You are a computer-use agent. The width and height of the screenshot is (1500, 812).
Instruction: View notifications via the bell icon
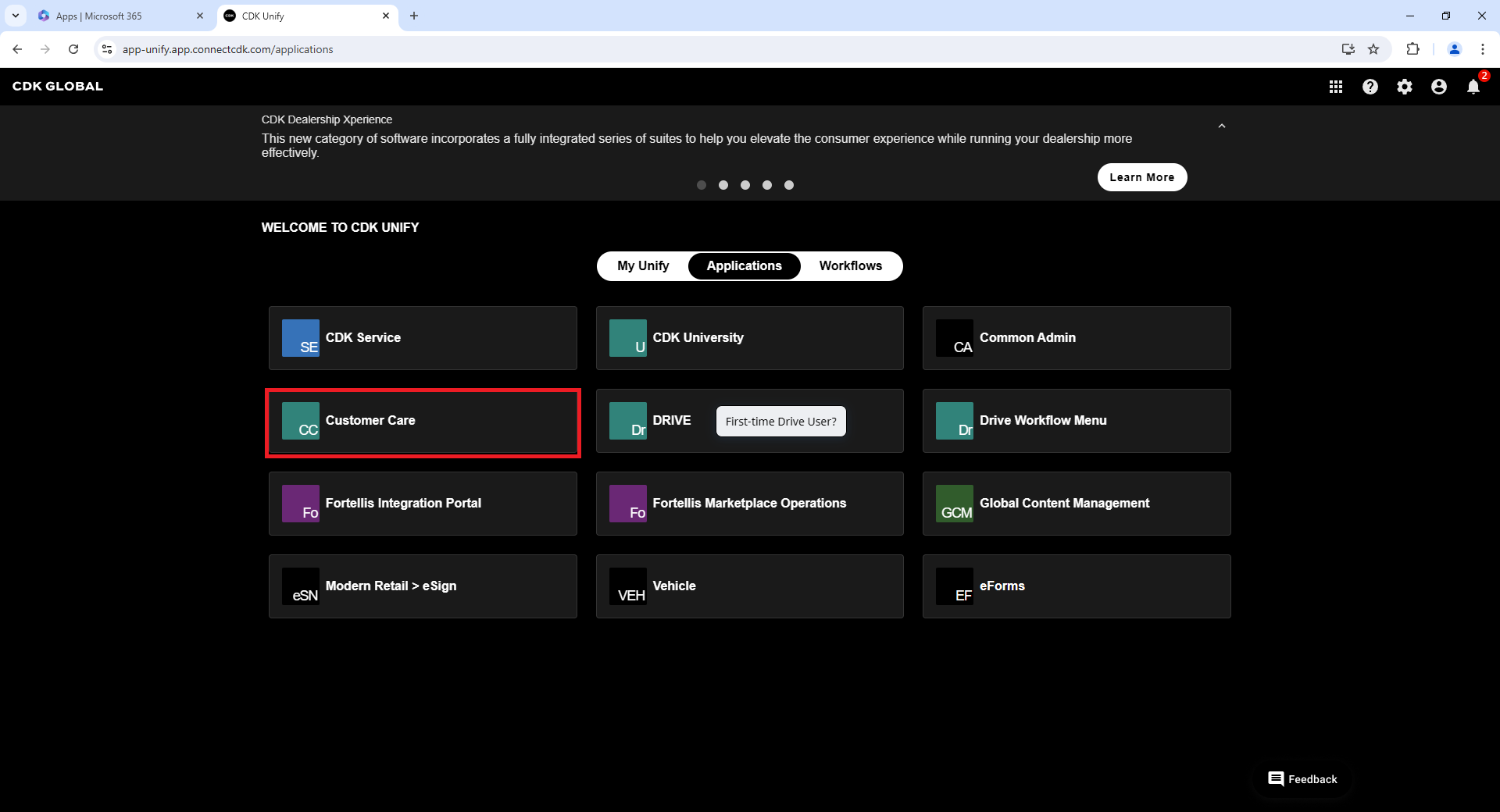[x=1473, y=87]
